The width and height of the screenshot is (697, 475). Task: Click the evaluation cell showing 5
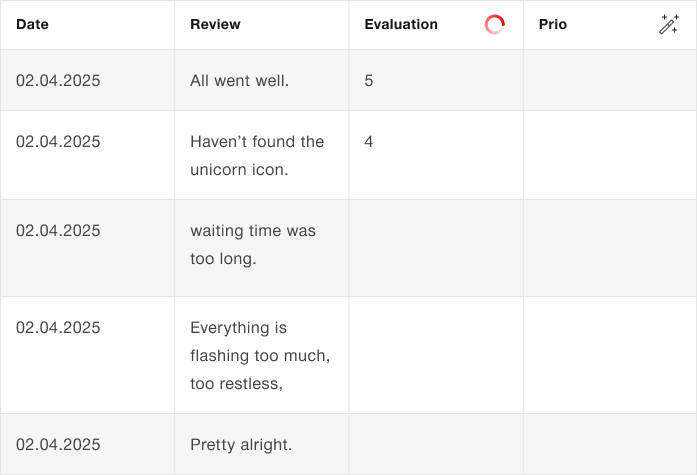[369, 80]
